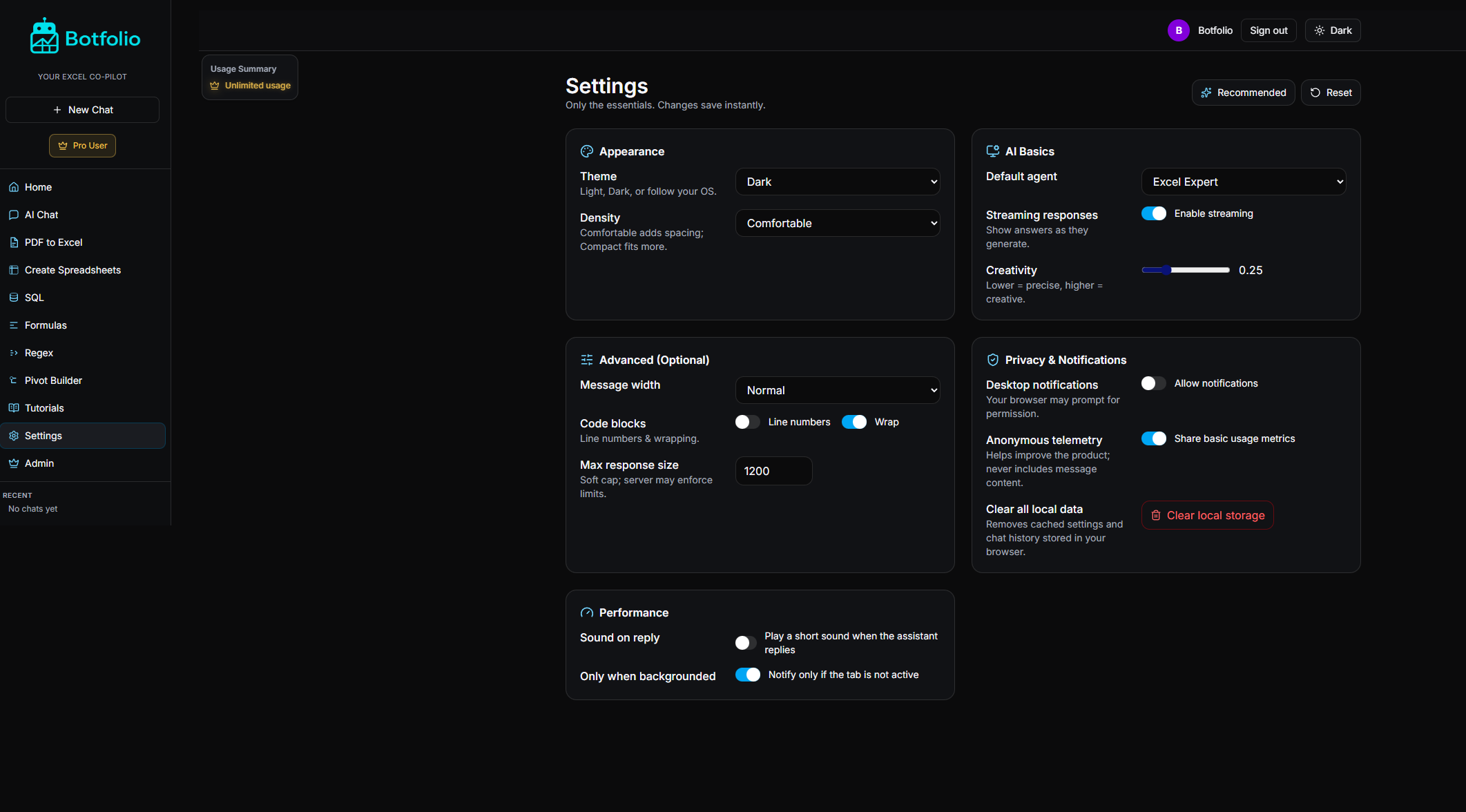The height and width of the screenshot is (812, 1466).
Task: Click the Creativity slider track
Action: 1185,270
